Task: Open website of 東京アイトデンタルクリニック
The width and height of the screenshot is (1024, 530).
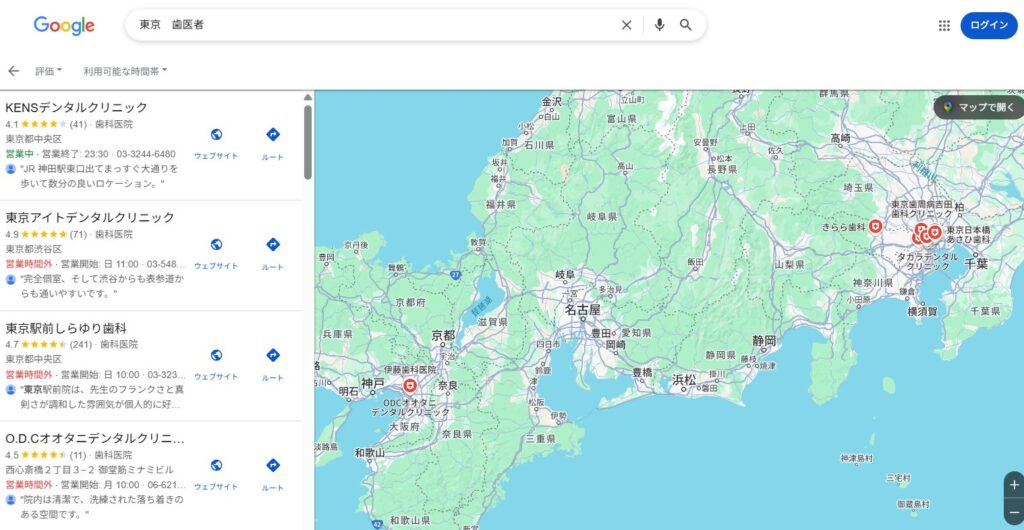Action: click(x=216, y=254)
